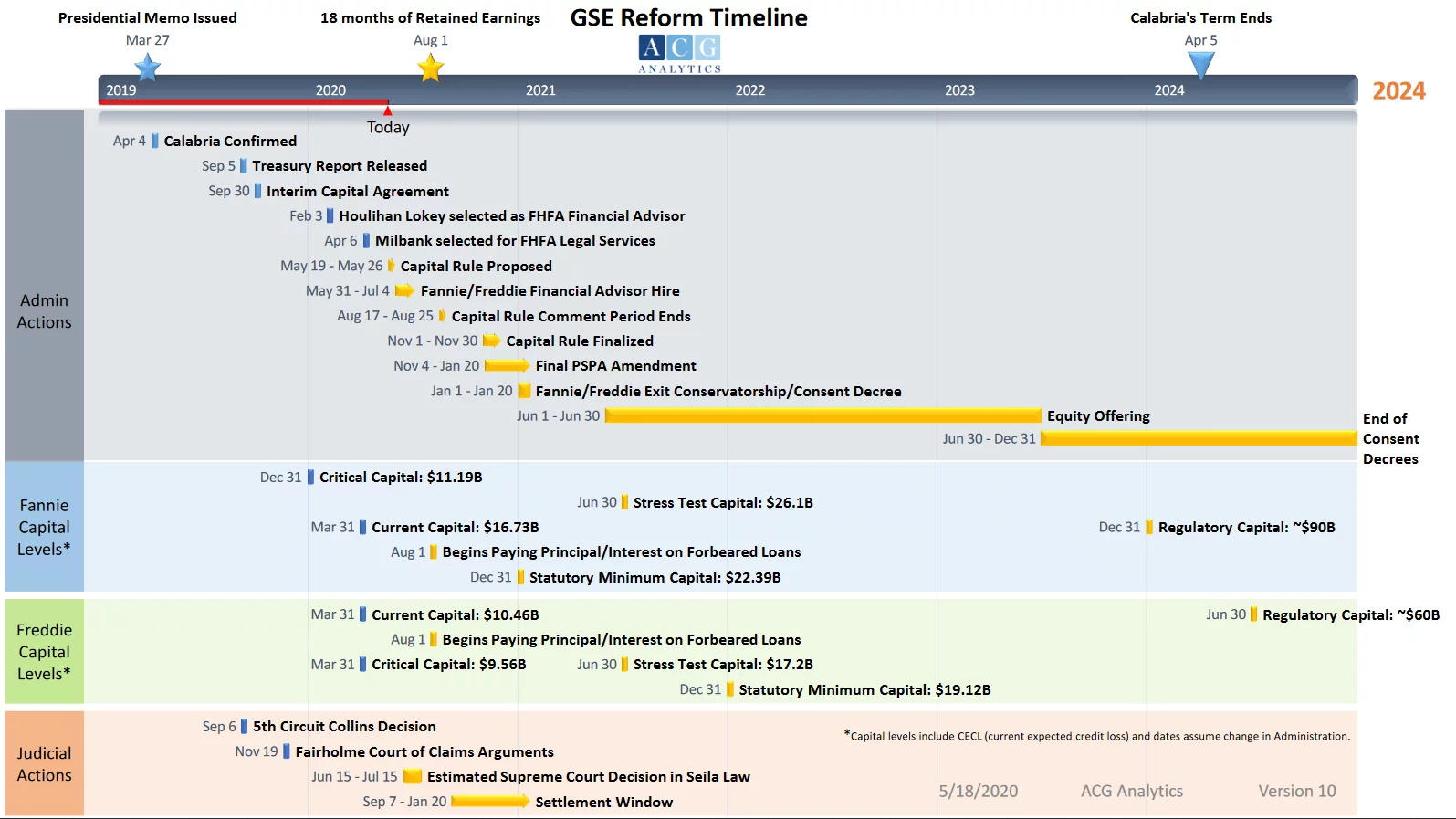Select the End of Consent Decrees bar
The width and height of the screenshot is (1456, 819).
pos(1198,439)
